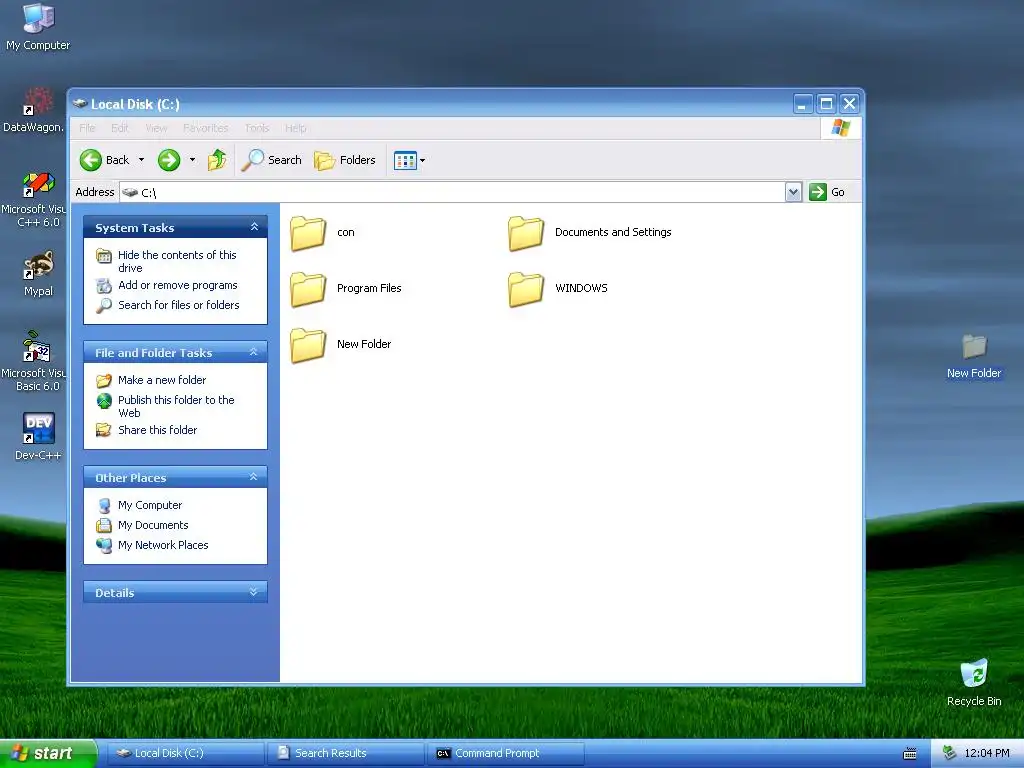1024x768 pixels.
Task: Click Publish this folder to the Web
Action: click(176, 406)
